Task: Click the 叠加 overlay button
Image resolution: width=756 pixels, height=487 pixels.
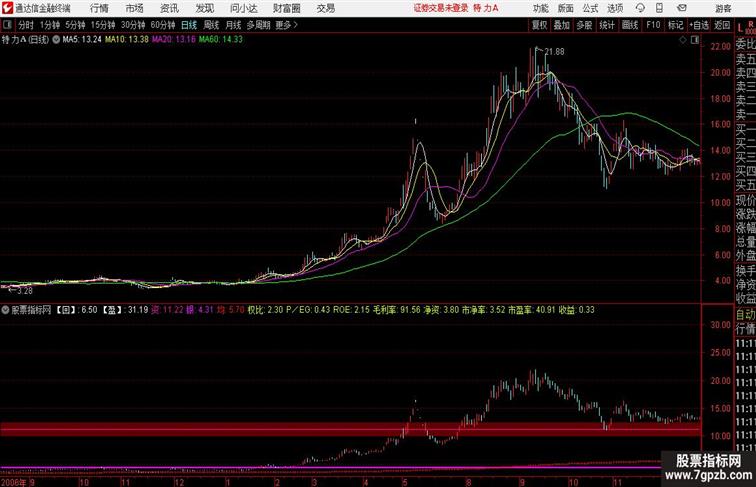Action: (x=562, y=25)
